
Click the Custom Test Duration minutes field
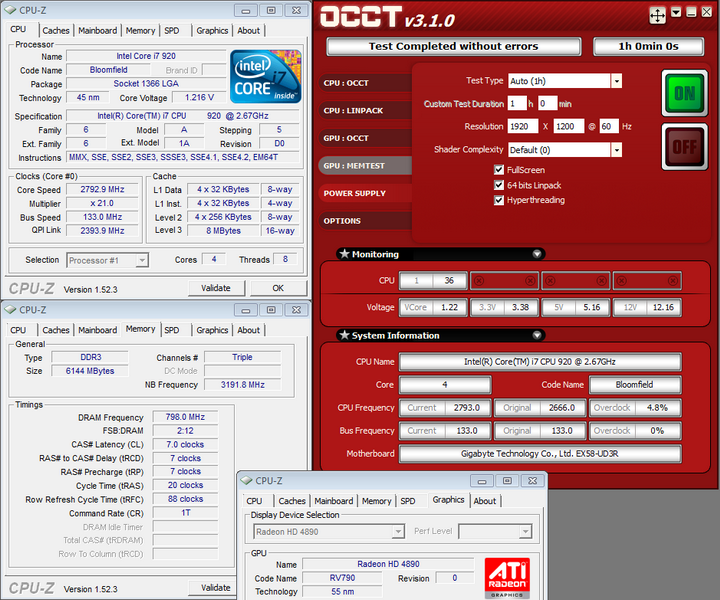coord(547,104)
